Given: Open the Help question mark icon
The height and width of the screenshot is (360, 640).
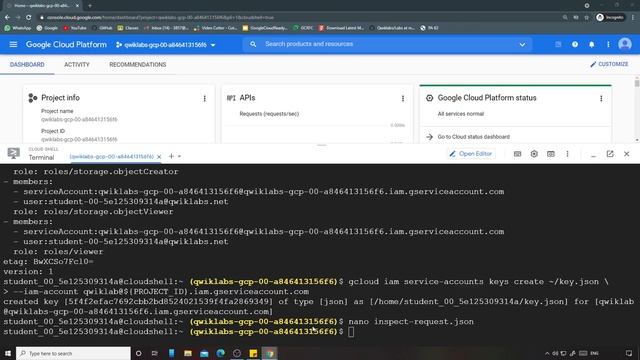Looking at the screenshot, I should tap(575, 44).
